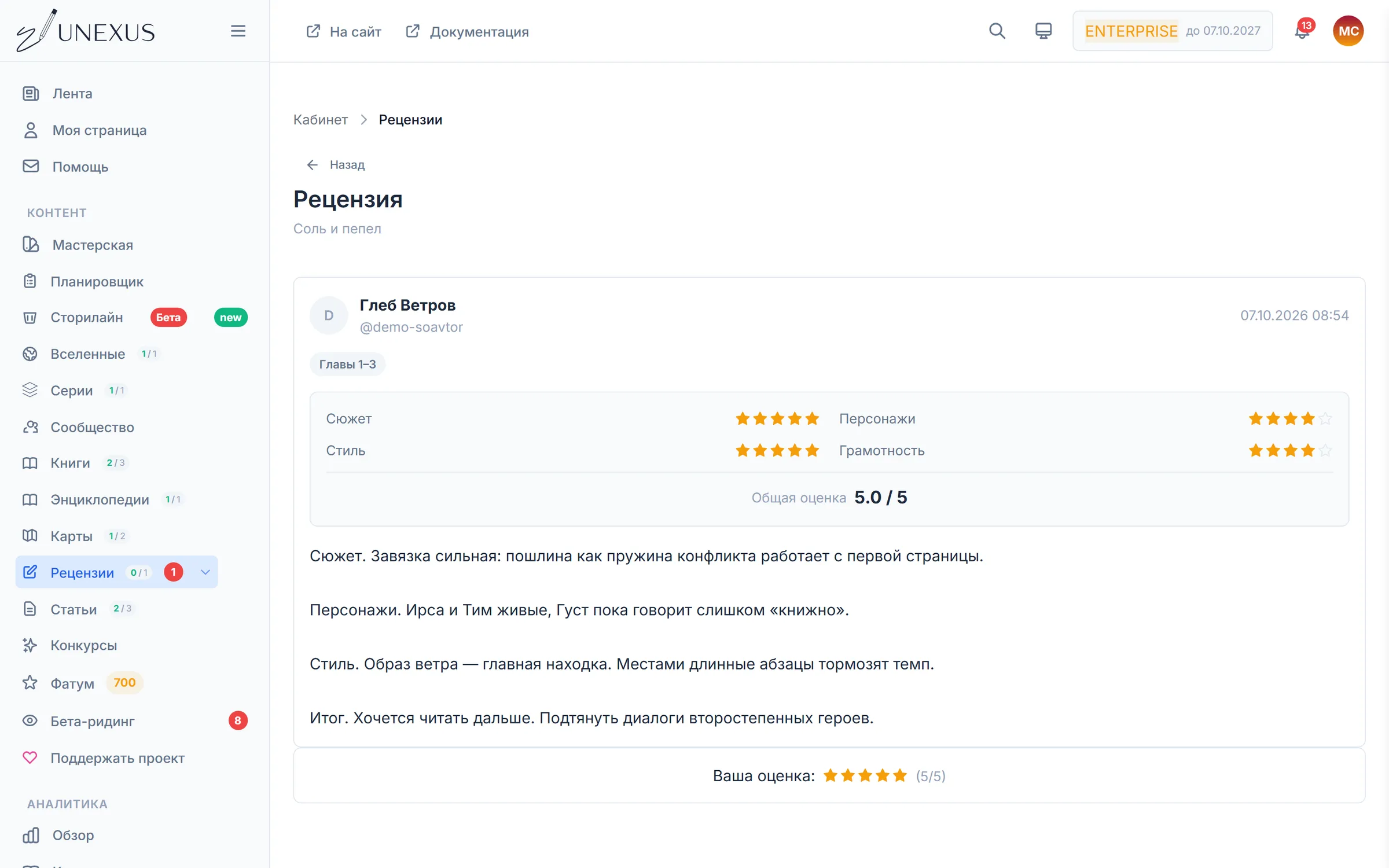Click the Планировщик clipboard icon
The height and width of the screenshot is (868, 1389).
(30, 281)
